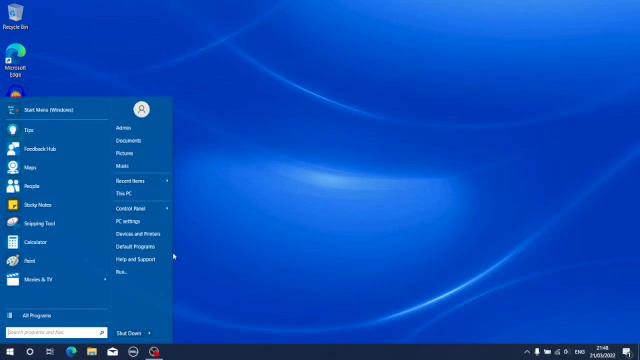The width and height of the screenshot is (640, 360).
Task: Click the battery tray icon
Action: click(x=547, y=352)
